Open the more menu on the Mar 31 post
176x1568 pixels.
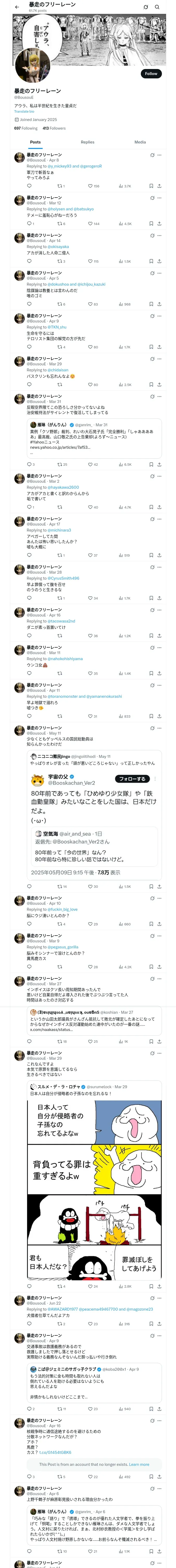(x=159, y=396)
